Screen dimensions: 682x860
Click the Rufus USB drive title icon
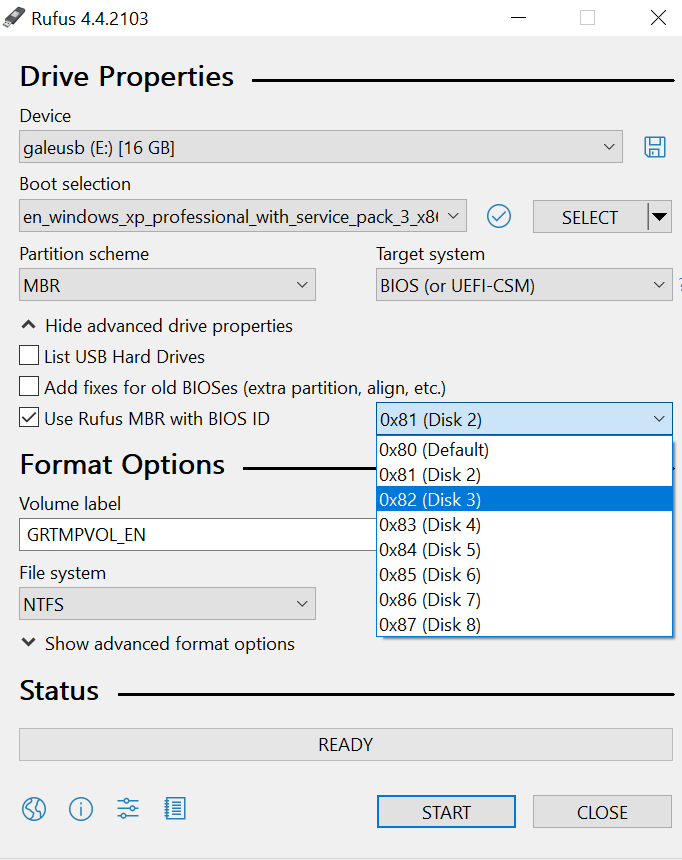[14, 18]
